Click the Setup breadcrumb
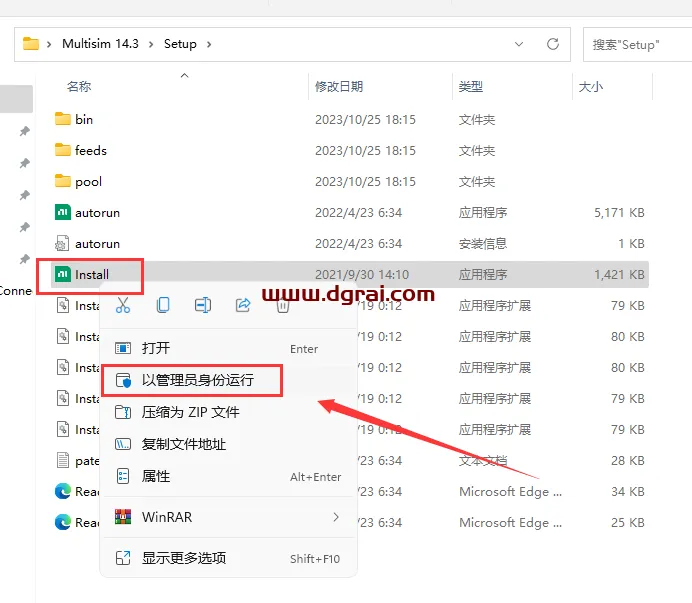Screen dimensions: 692x603 [180, 44]
